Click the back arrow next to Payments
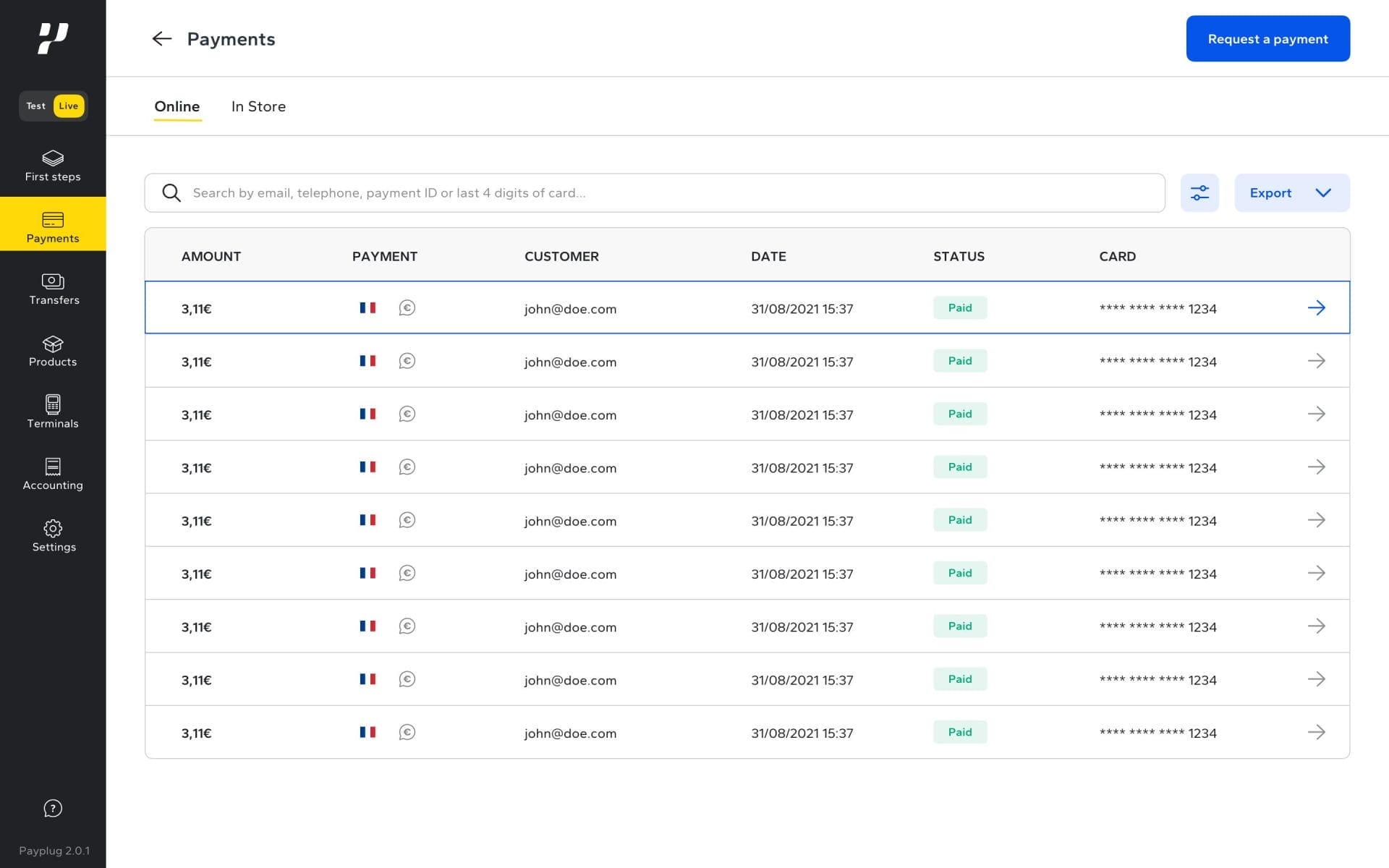This screenshot has height=868, width=1389. (161, 39)
